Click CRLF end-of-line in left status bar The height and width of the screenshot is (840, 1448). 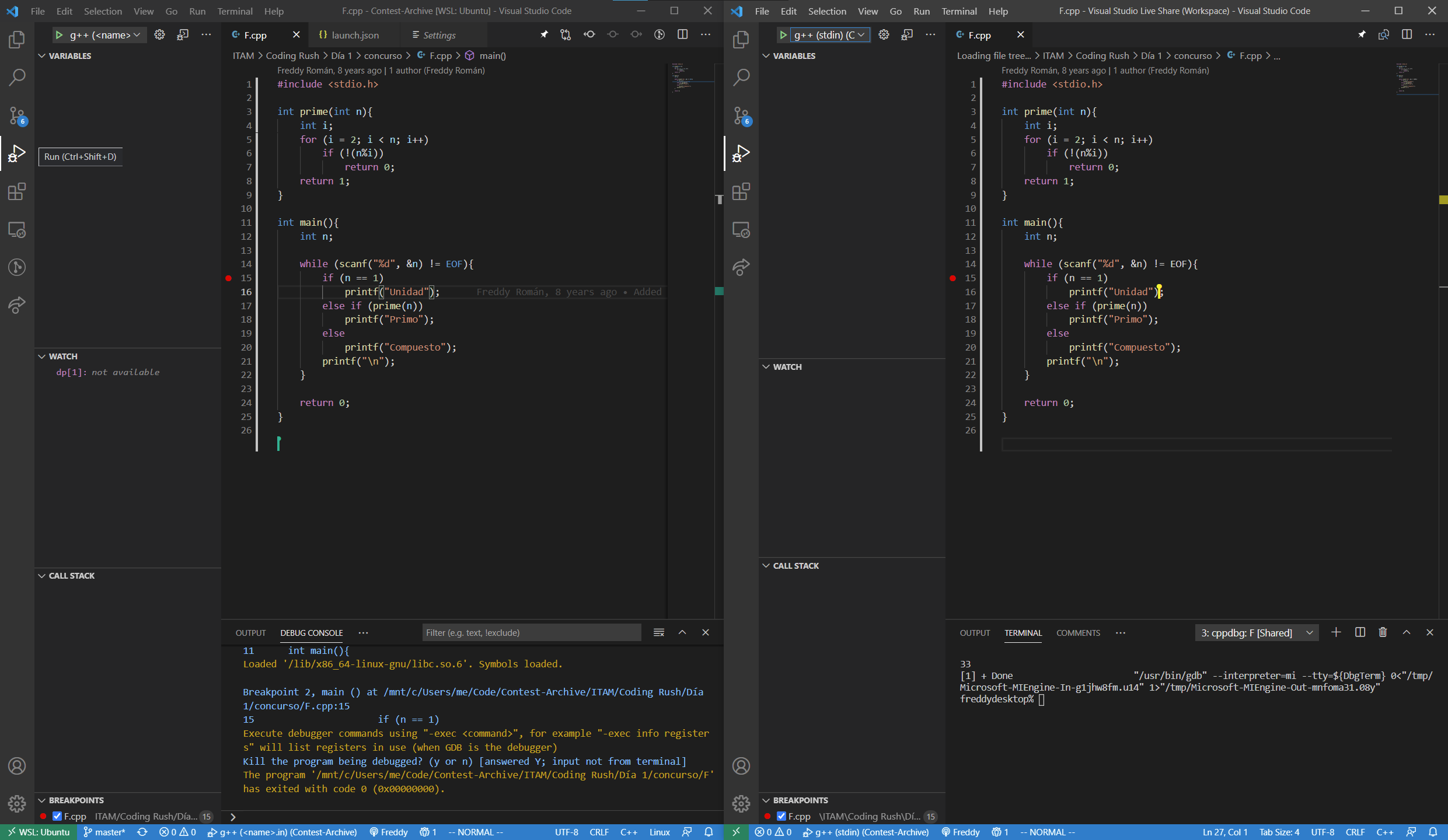pyautogui.click(x=599, y=832)
